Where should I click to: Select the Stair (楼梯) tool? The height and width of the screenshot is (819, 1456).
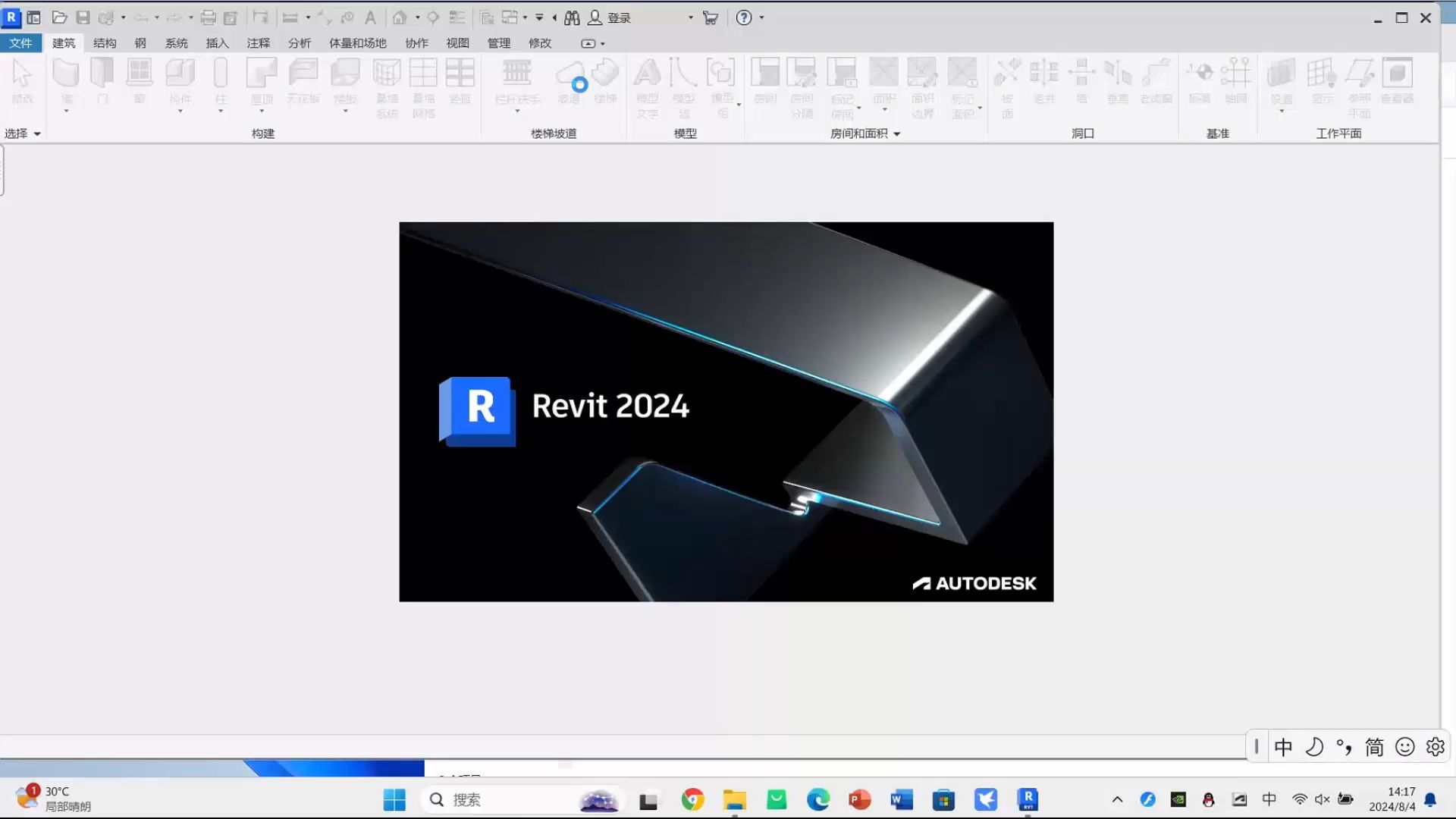point(605,82)
